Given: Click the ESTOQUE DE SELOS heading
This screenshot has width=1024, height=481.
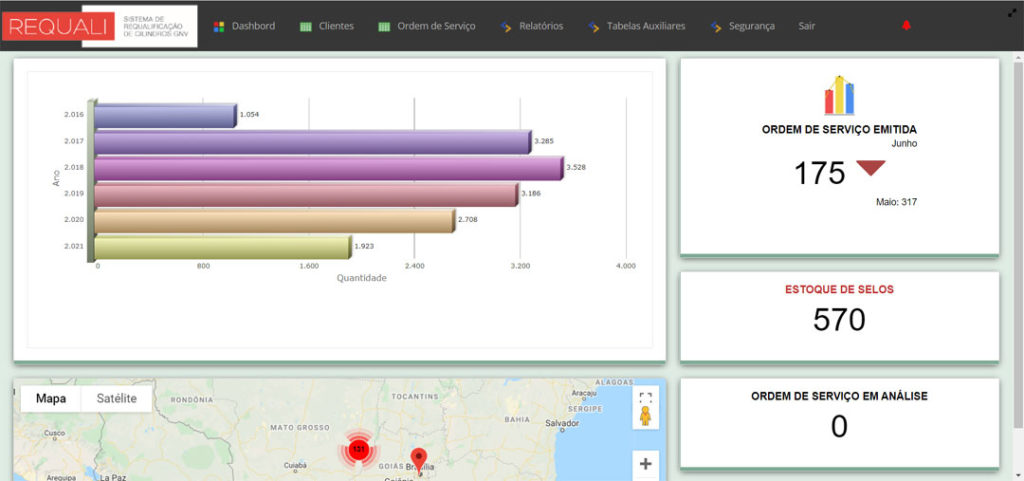Looking at the screenshot, I should [839, 289].
